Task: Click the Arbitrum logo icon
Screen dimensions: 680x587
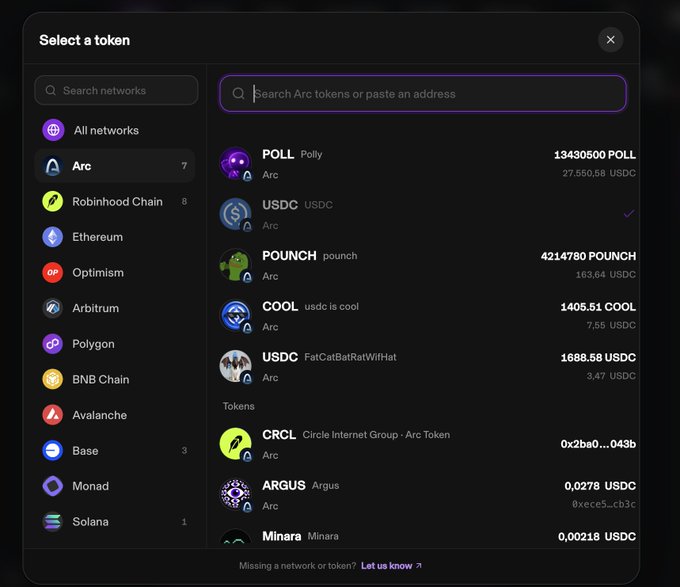Action: [x=53, y=308]
